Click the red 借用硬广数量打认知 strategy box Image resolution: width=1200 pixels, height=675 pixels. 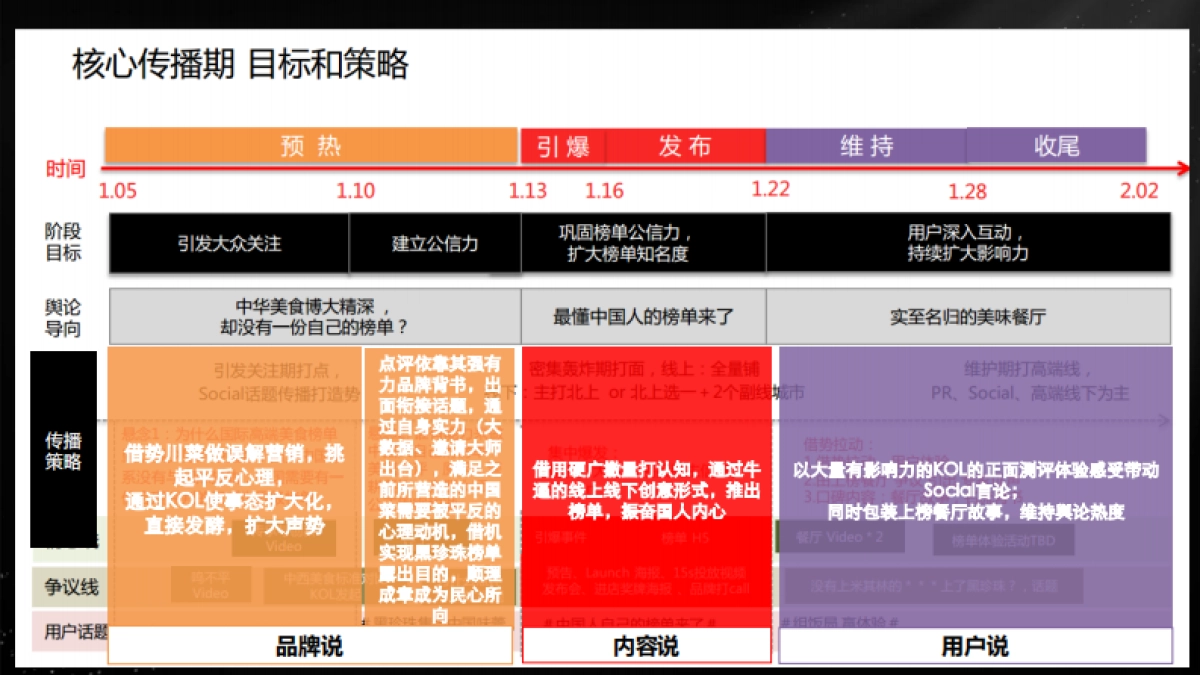click(x=645, y=490)
